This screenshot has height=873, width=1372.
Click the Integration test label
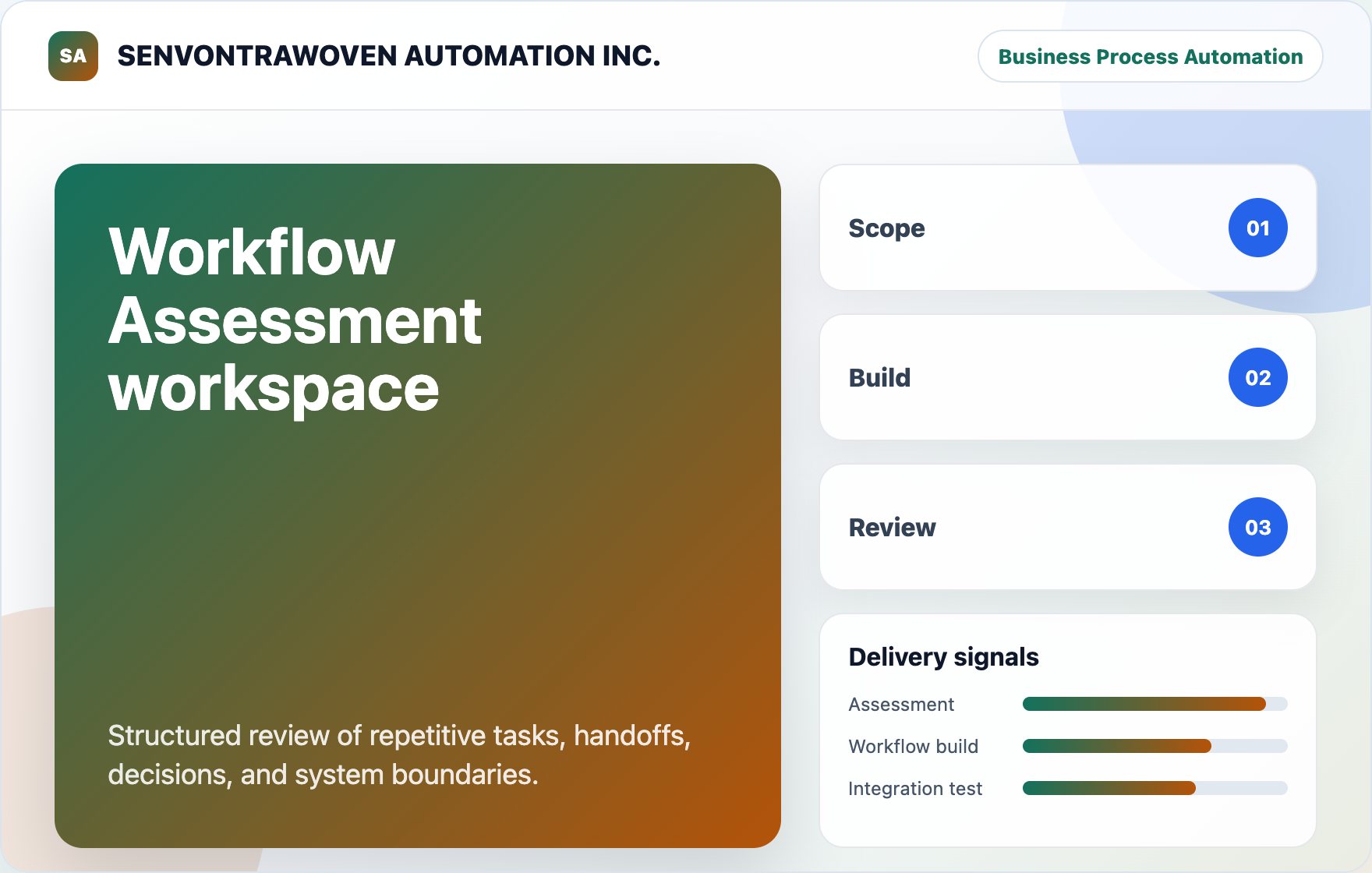pos(915,788)
